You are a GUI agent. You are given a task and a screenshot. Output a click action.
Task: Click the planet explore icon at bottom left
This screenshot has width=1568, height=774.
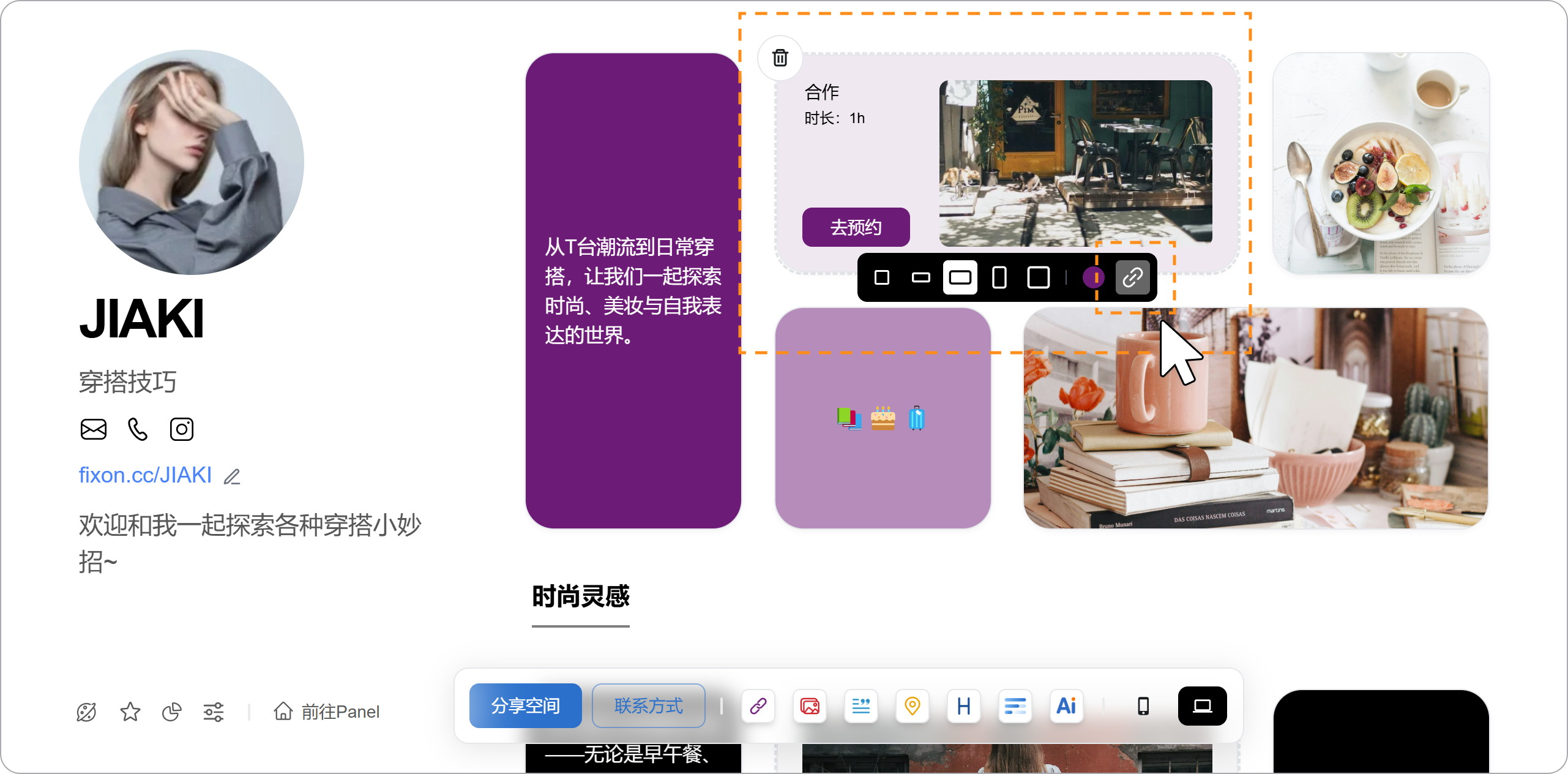(86, 712)
